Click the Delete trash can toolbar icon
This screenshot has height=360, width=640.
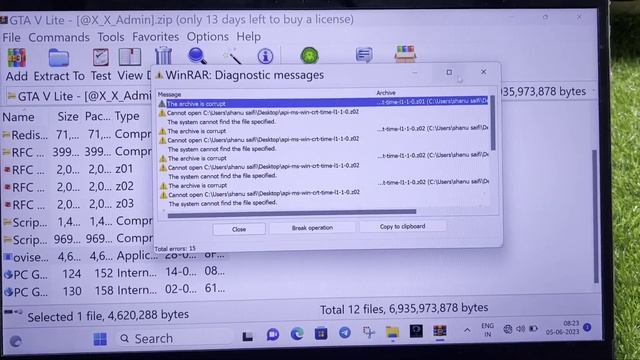163,56
